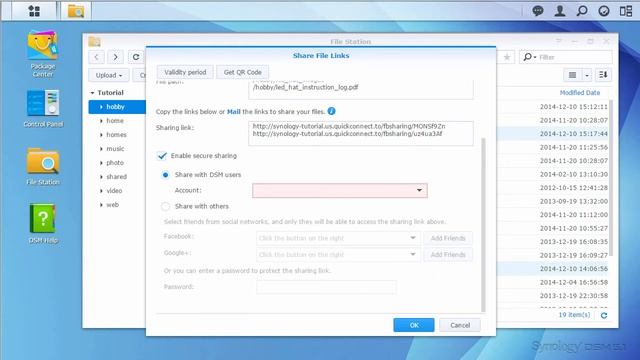Screen dimensions: 640x360
Task: Cancel the Share File Links dialog
Action: click(460, 325)
